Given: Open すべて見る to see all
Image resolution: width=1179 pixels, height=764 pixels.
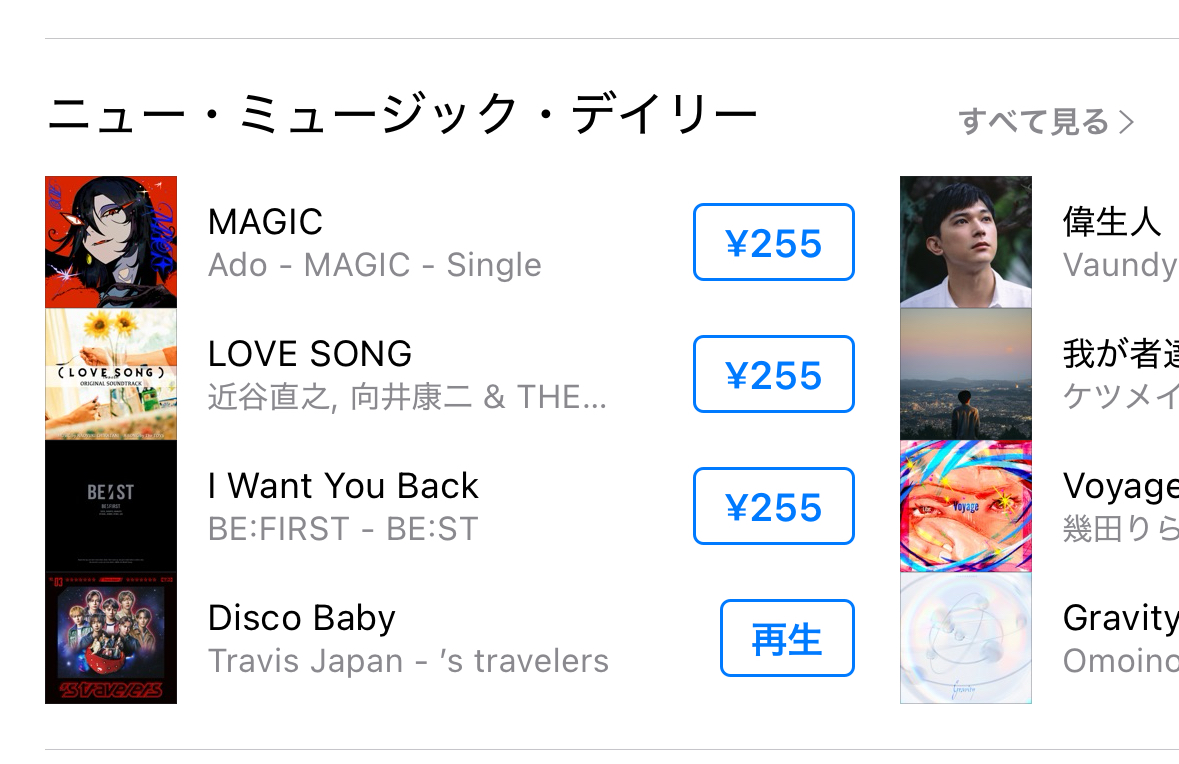Looking at the screenshot, I should [1046, 122].
